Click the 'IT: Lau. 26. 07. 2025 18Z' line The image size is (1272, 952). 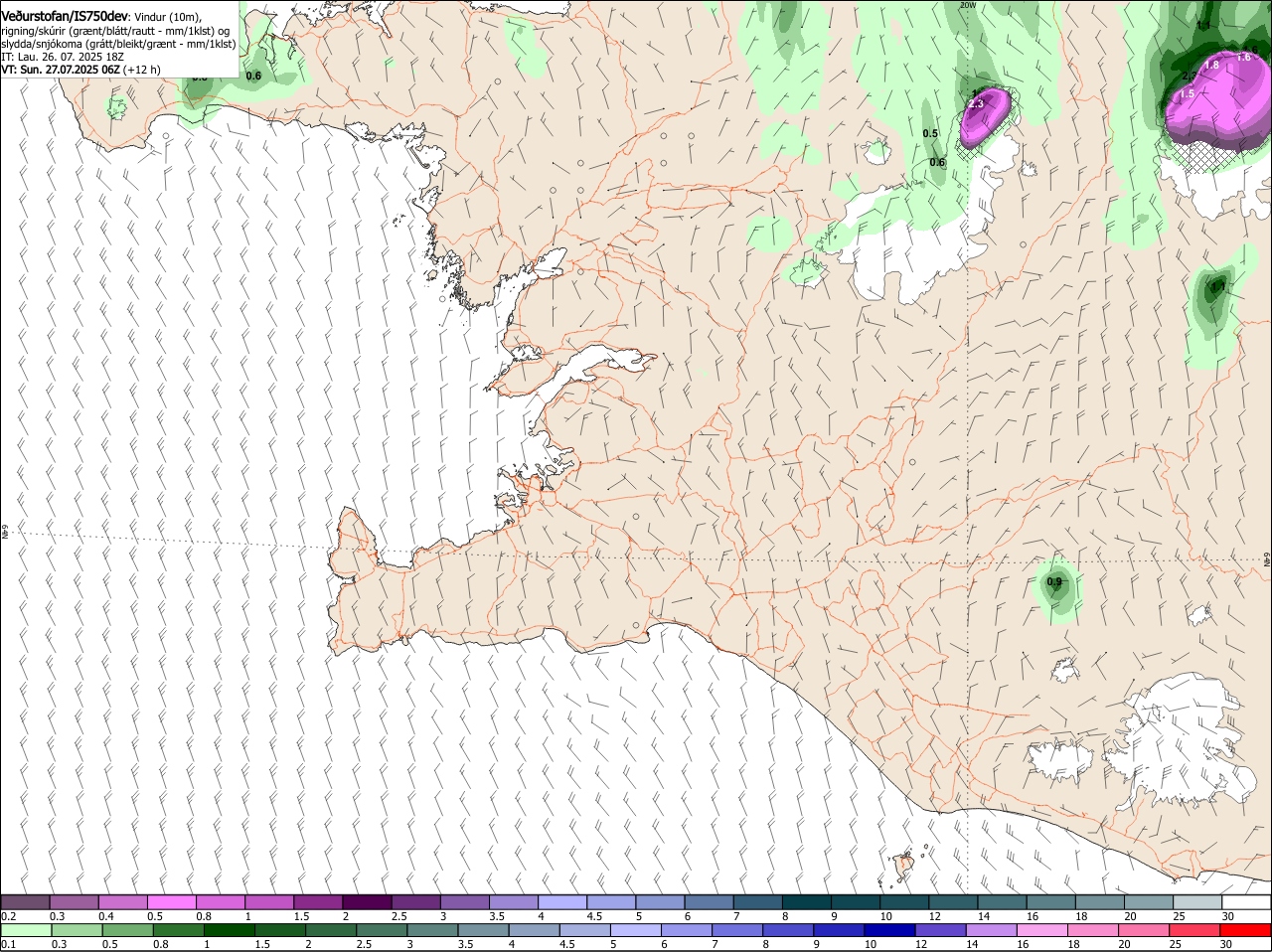tap(63, 57)
